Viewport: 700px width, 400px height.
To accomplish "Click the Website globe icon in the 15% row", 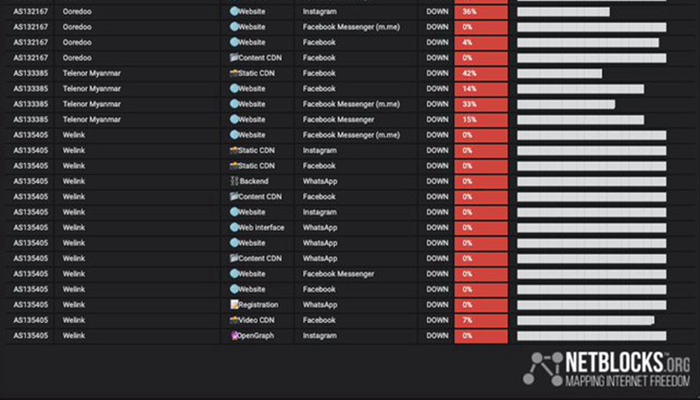I will (235, 119).
